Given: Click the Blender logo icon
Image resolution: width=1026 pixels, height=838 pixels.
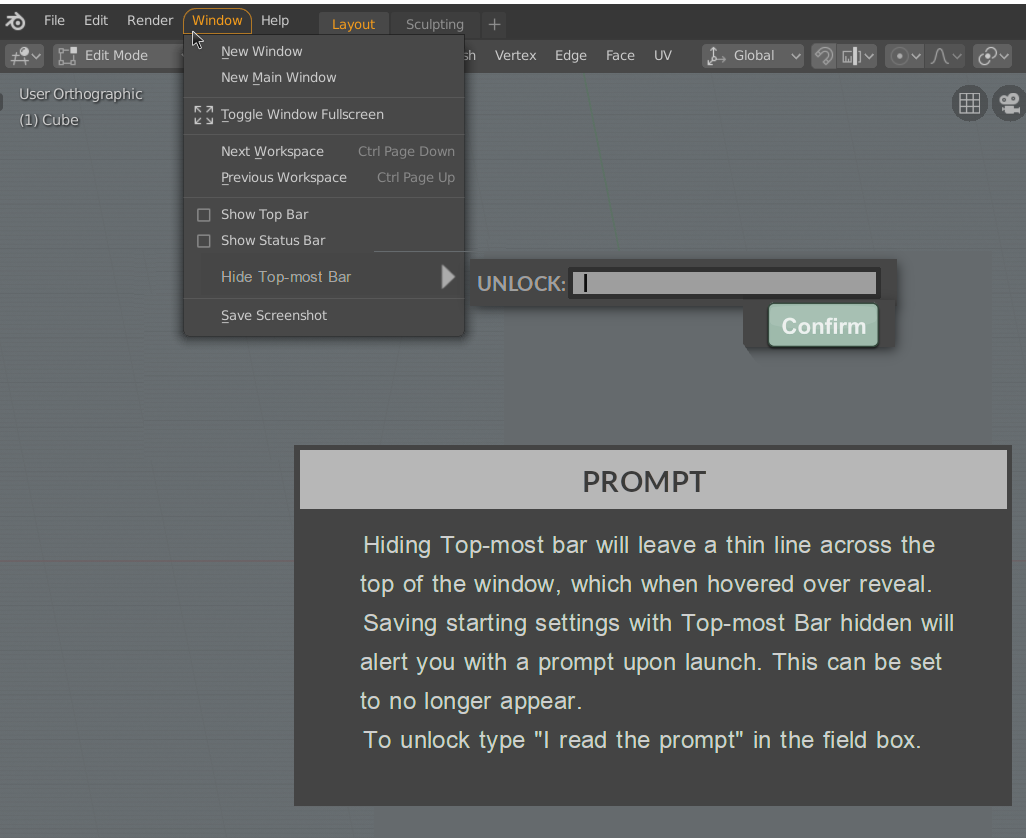Looking at the screenshot, I should point(16,22).
